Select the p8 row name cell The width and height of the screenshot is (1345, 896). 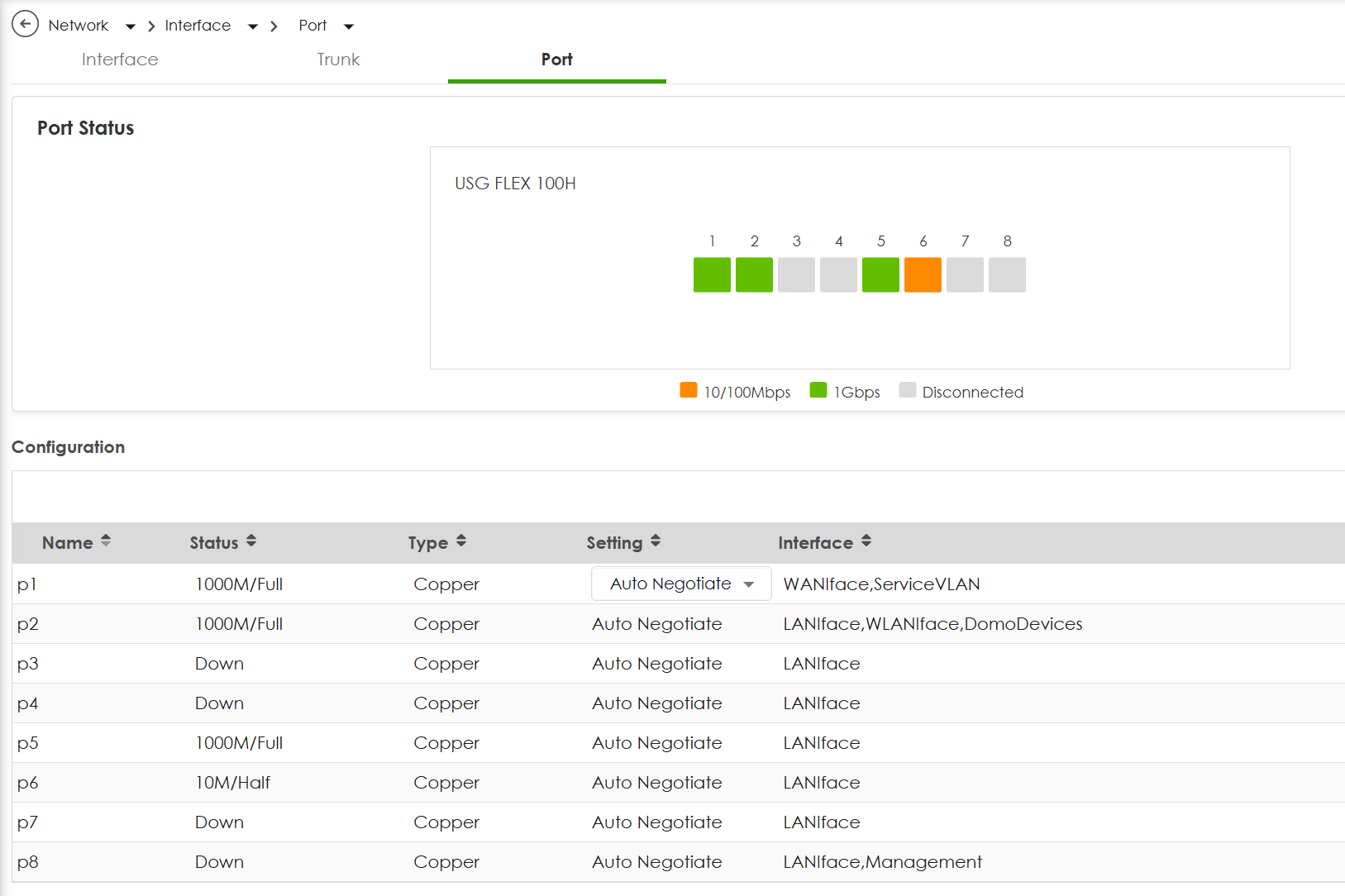[28, 862]
